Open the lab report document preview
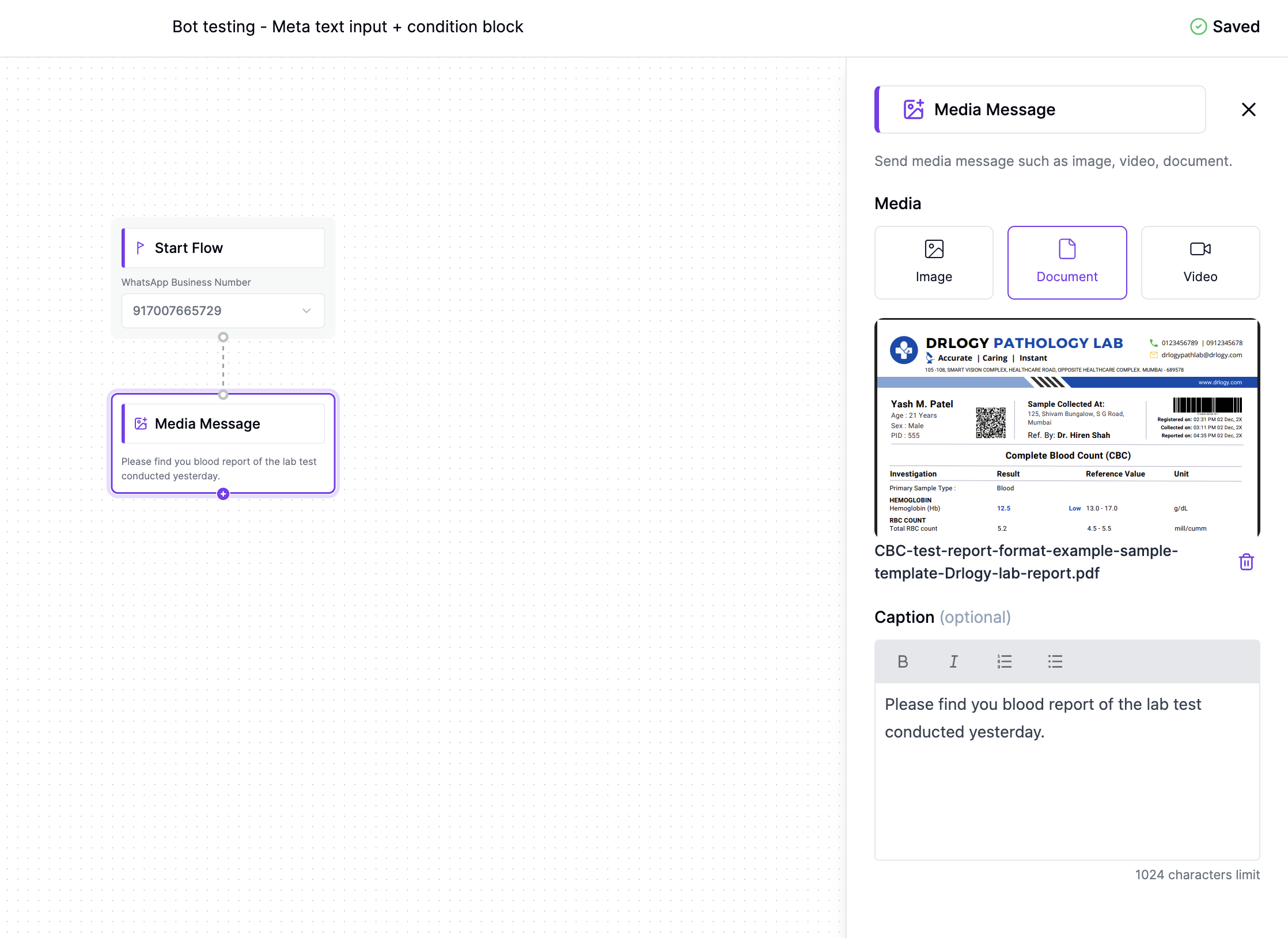This screenshot has height=938, width=1288. pyautogui.click(x=1066, y=428)
